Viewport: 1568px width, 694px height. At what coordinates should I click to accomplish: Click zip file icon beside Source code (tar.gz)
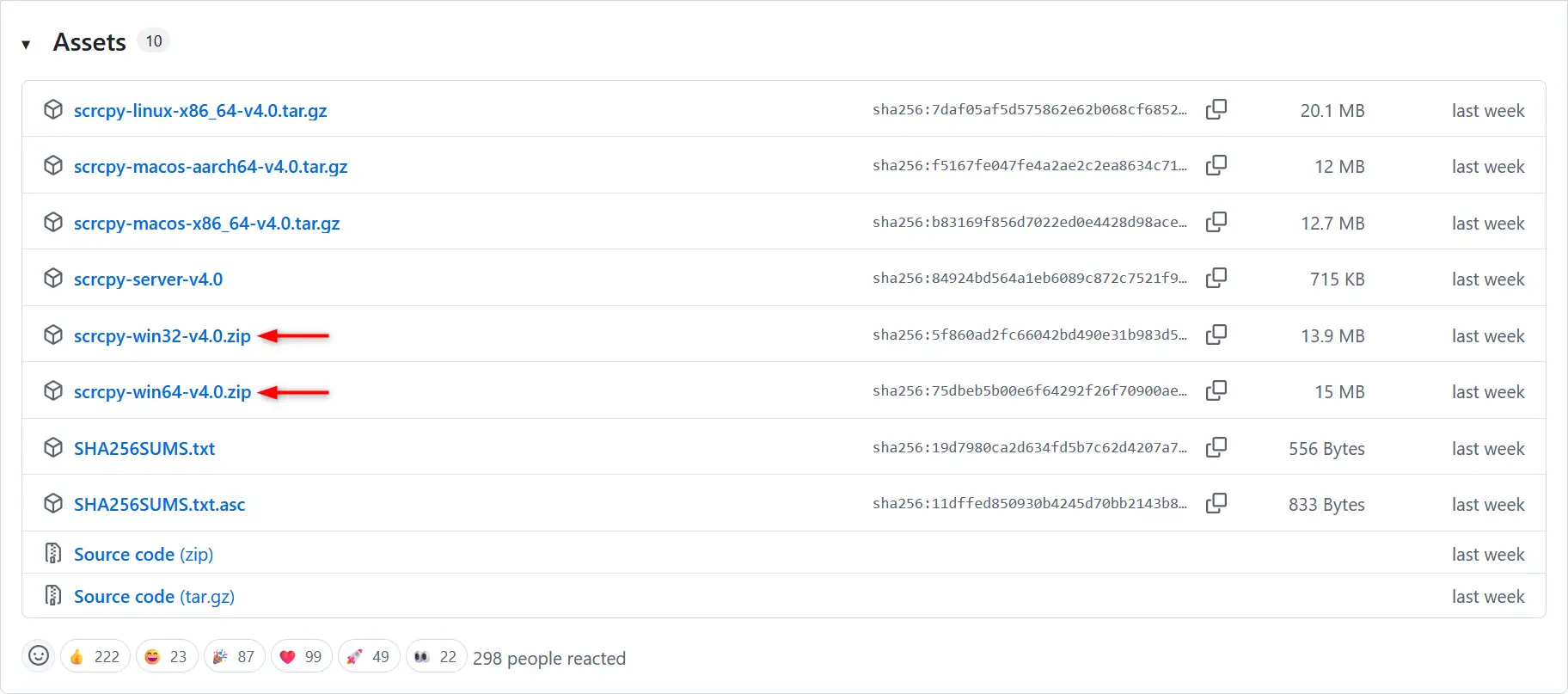pyautogui.click(x=53, y=595)
